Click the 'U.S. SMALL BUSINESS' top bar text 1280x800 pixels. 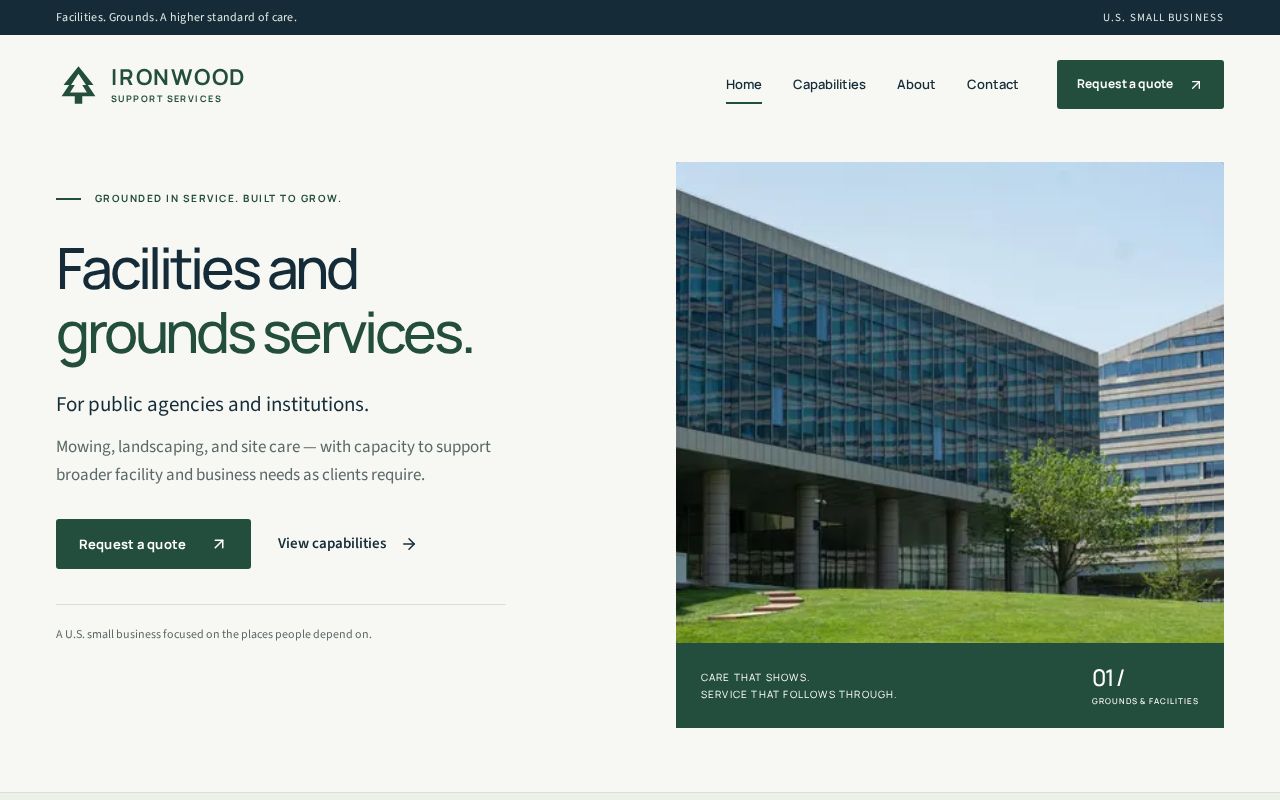1163,17
